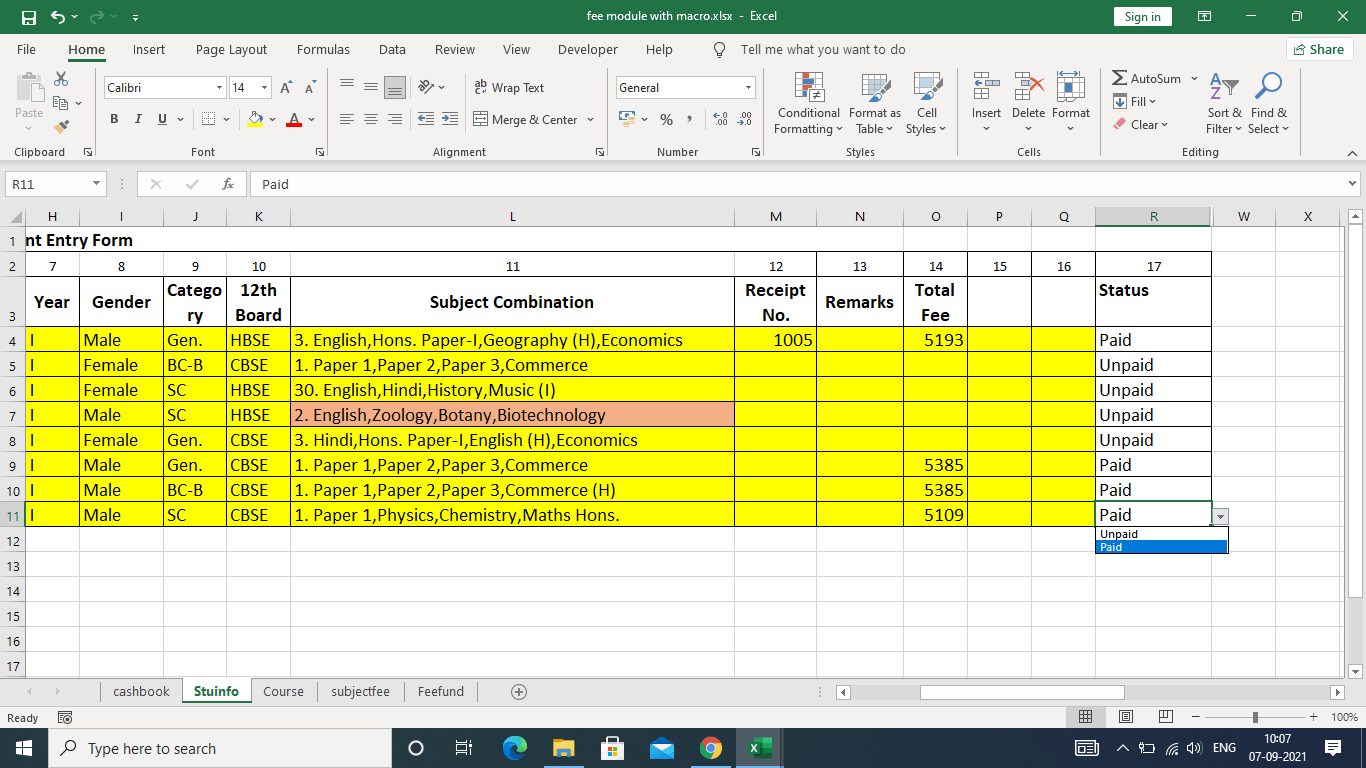Screen dimensions: 1366x768
Task: Open the Insert ribbon tab
Action: pyautogui.click(x=149, y=49)
